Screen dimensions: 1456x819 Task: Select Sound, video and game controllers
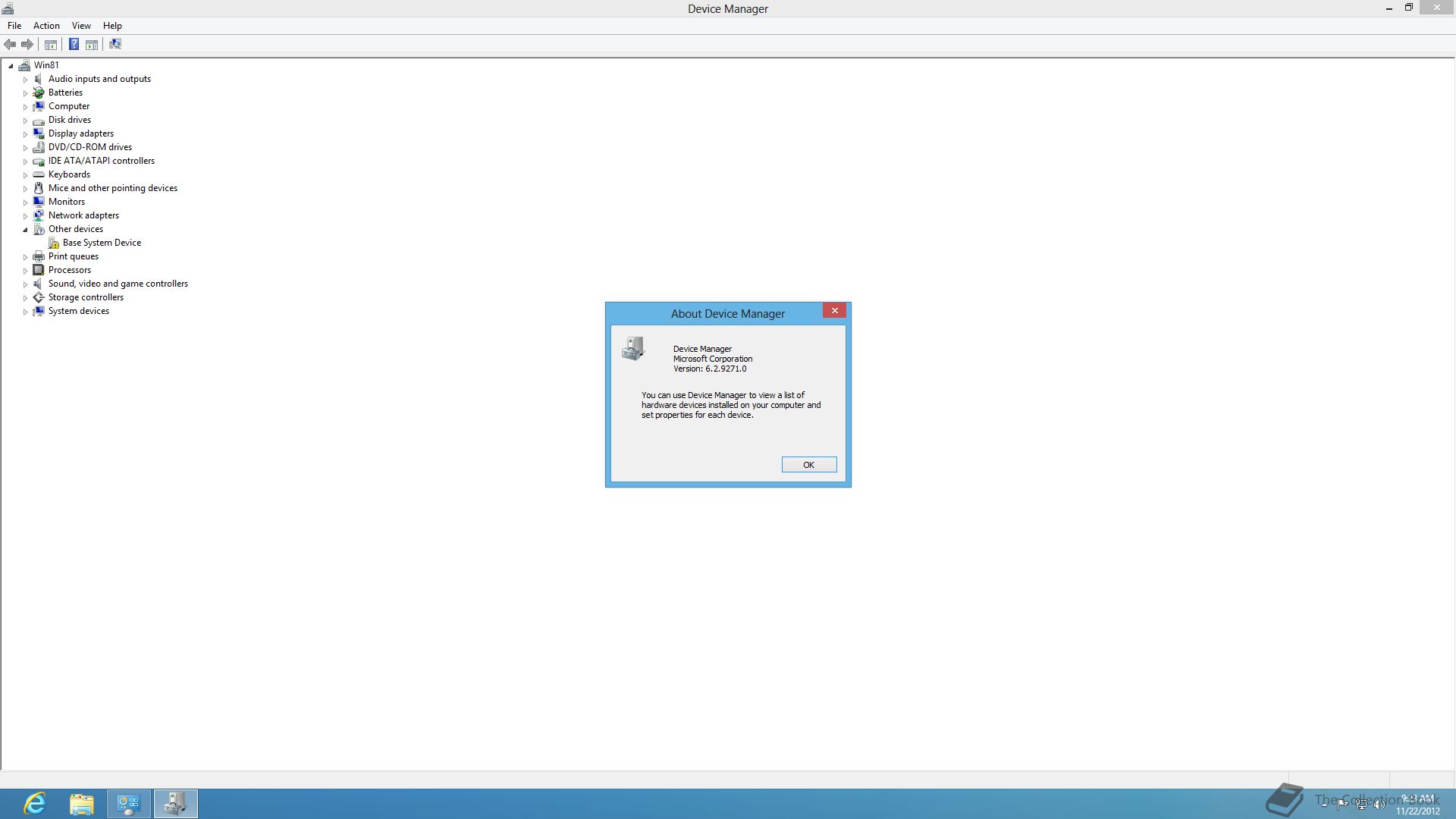coord(118,284)
